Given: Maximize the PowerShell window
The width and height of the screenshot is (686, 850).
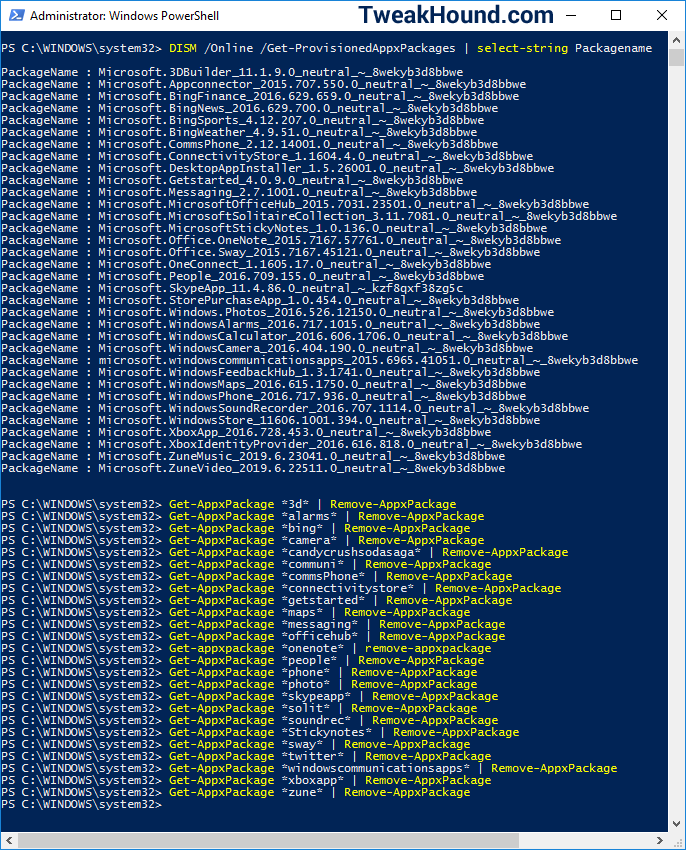Looking at the screenshot, I should (616, 15).
